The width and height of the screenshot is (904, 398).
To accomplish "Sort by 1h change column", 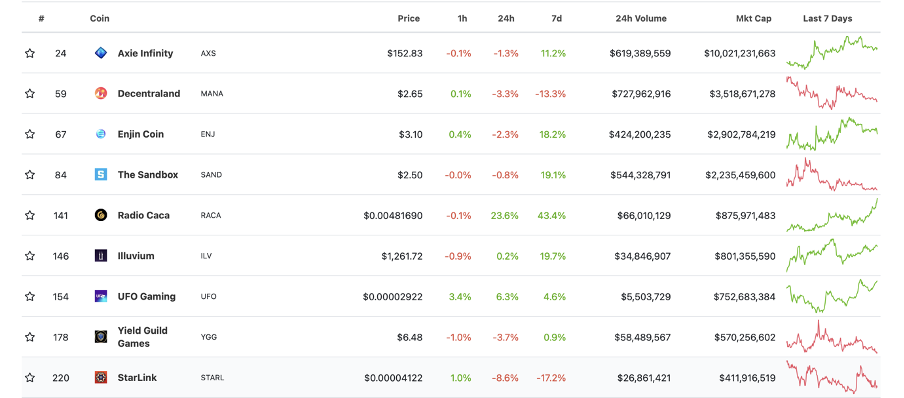I will pos(462,18).
